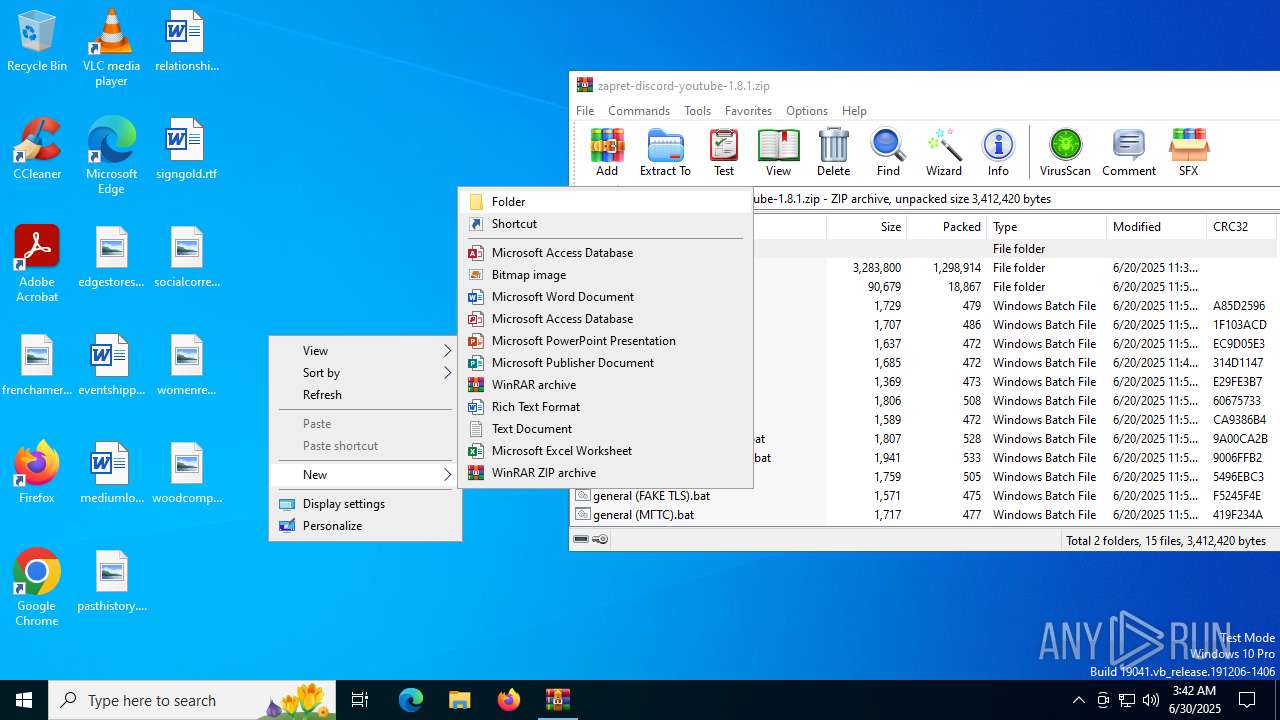Click the WinRAR taskbar icon
This screenshot has width=1280, height=720.
tap(558, 700)
